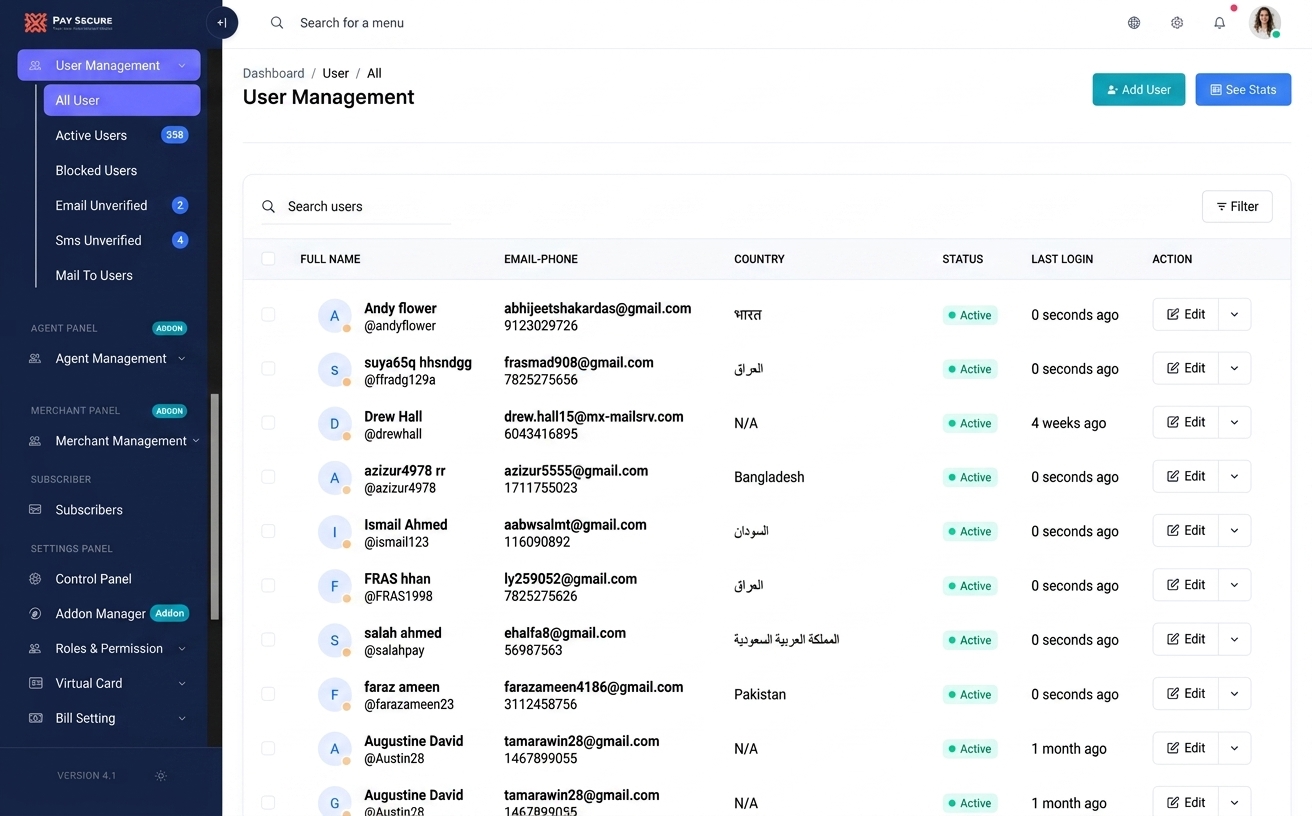Toggle theme with sun icon near version
Viewport: 1312px width, 816px height.
point(161,776)
